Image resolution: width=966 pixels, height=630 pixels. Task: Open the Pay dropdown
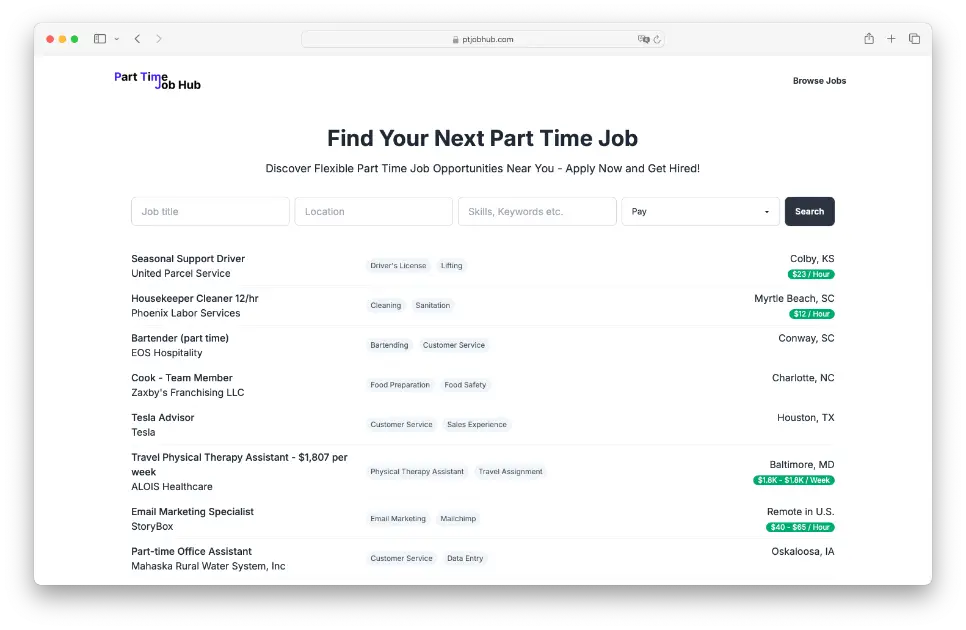click(700, 211)
